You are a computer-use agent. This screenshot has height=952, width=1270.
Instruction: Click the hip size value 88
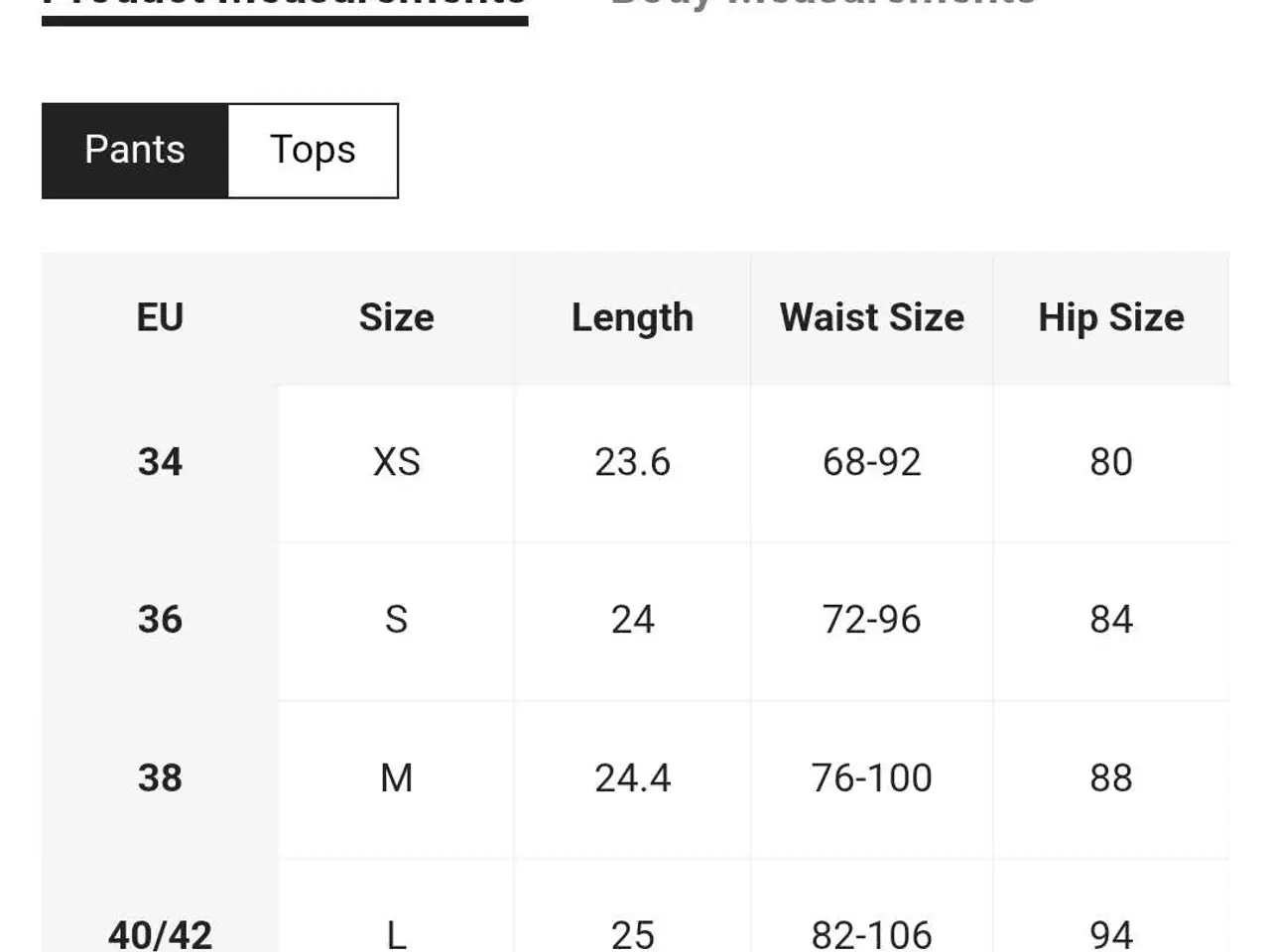tap(1111, 779)
